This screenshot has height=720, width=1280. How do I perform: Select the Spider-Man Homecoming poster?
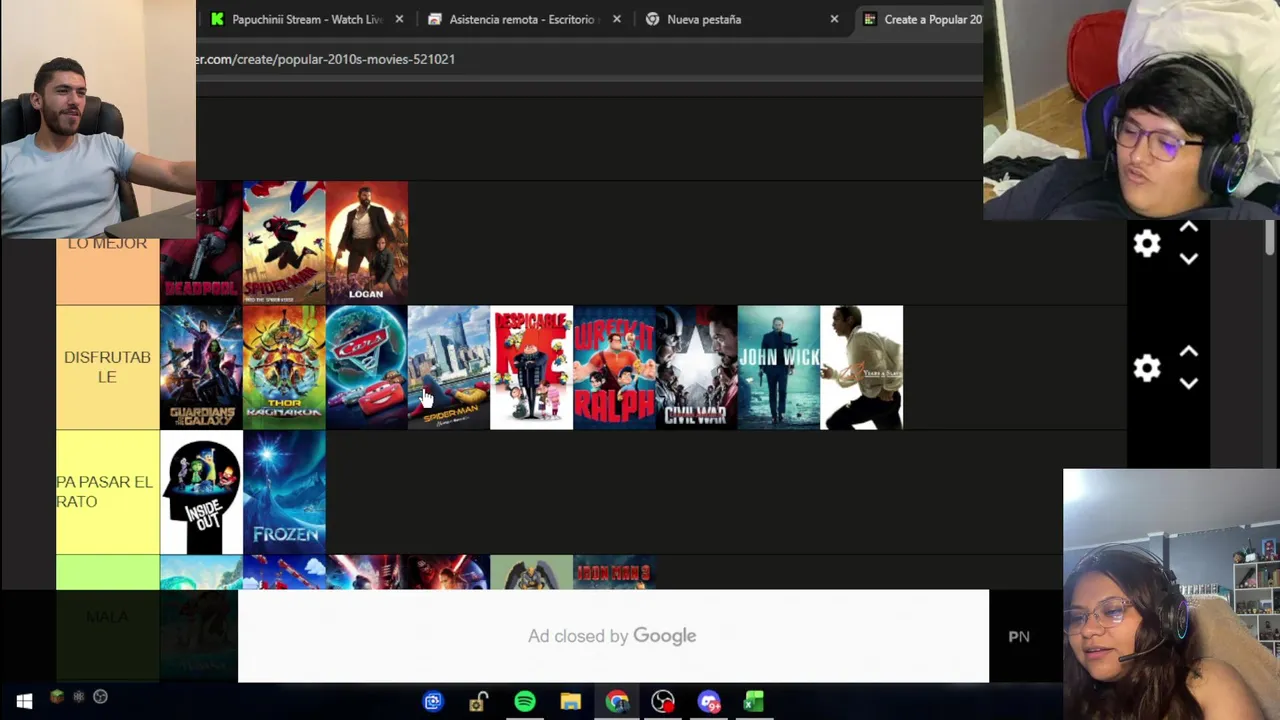point(449,367)
